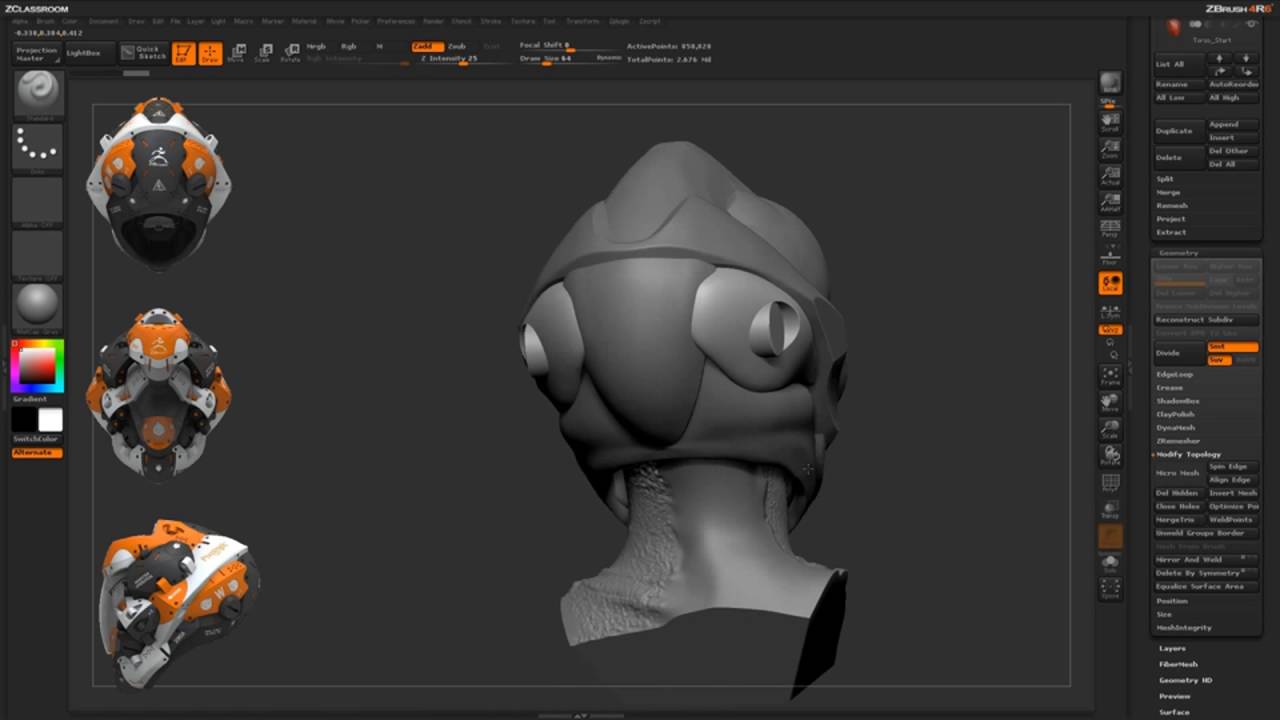Open the stroke type Dots selector
The width and height of the screenshot is (1280, 720).
[x=38, y=148]
